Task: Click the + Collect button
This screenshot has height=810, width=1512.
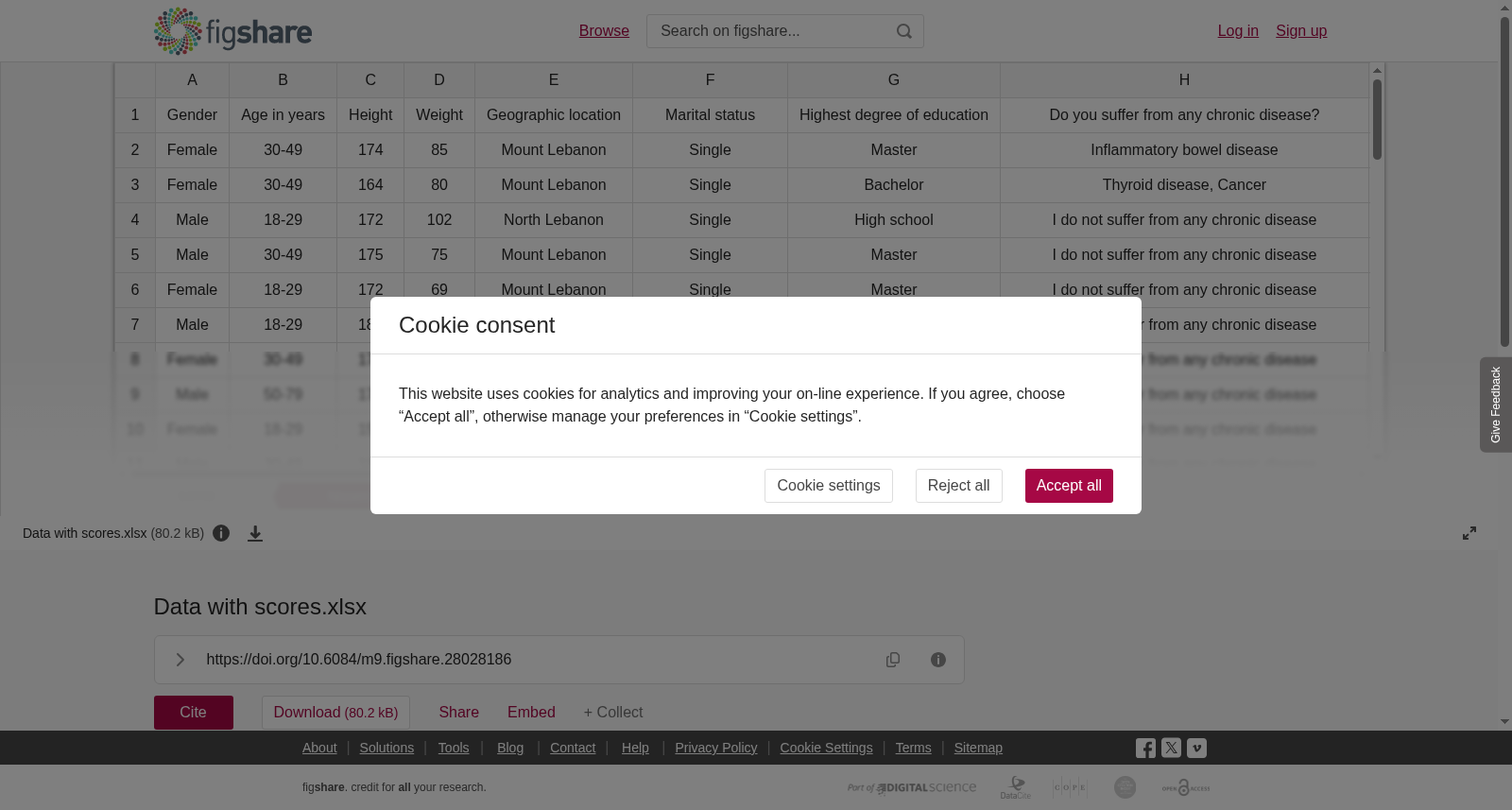Action: tap(613, 713)
